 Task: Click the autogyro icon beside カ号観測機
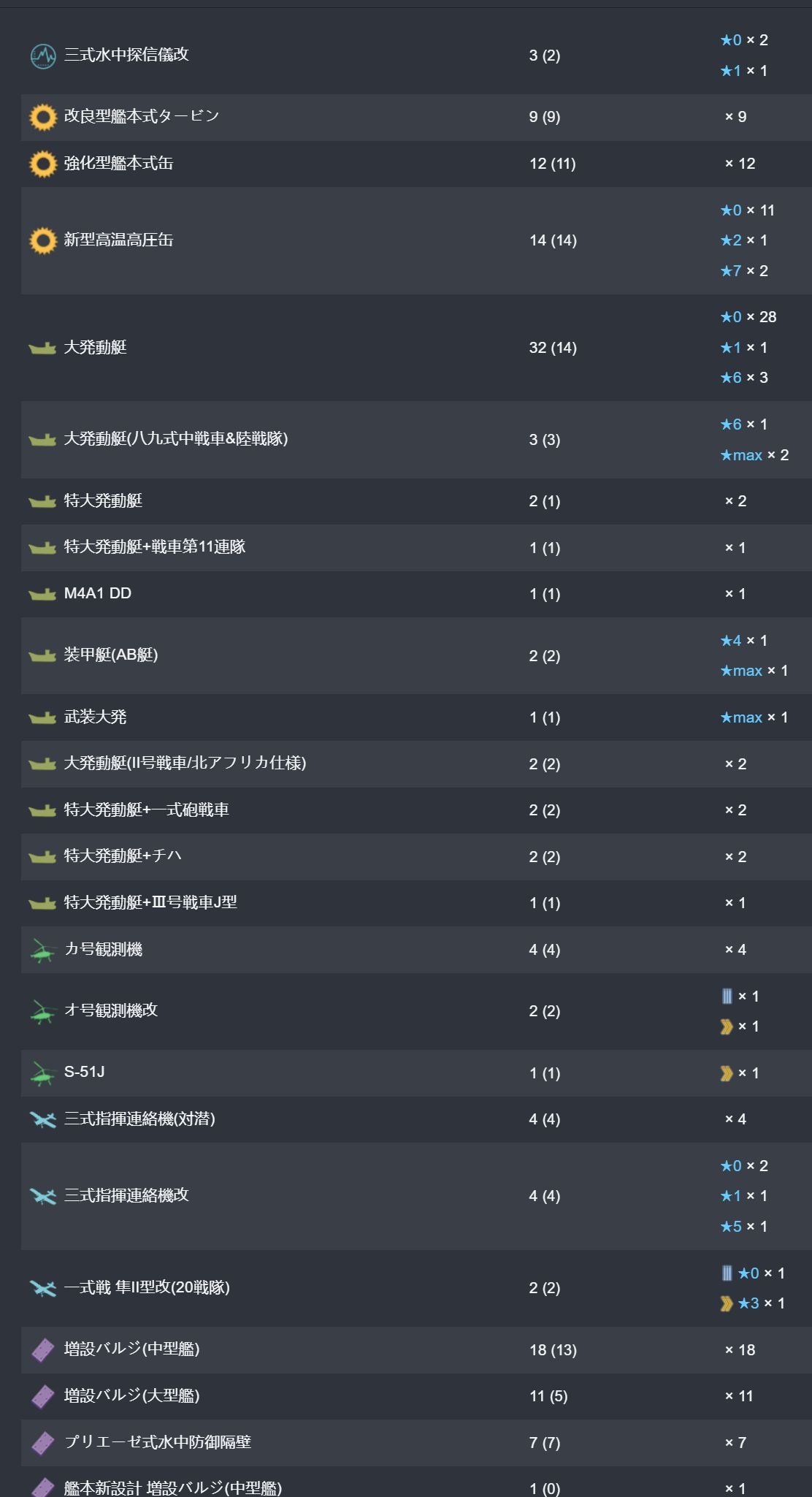42,950
